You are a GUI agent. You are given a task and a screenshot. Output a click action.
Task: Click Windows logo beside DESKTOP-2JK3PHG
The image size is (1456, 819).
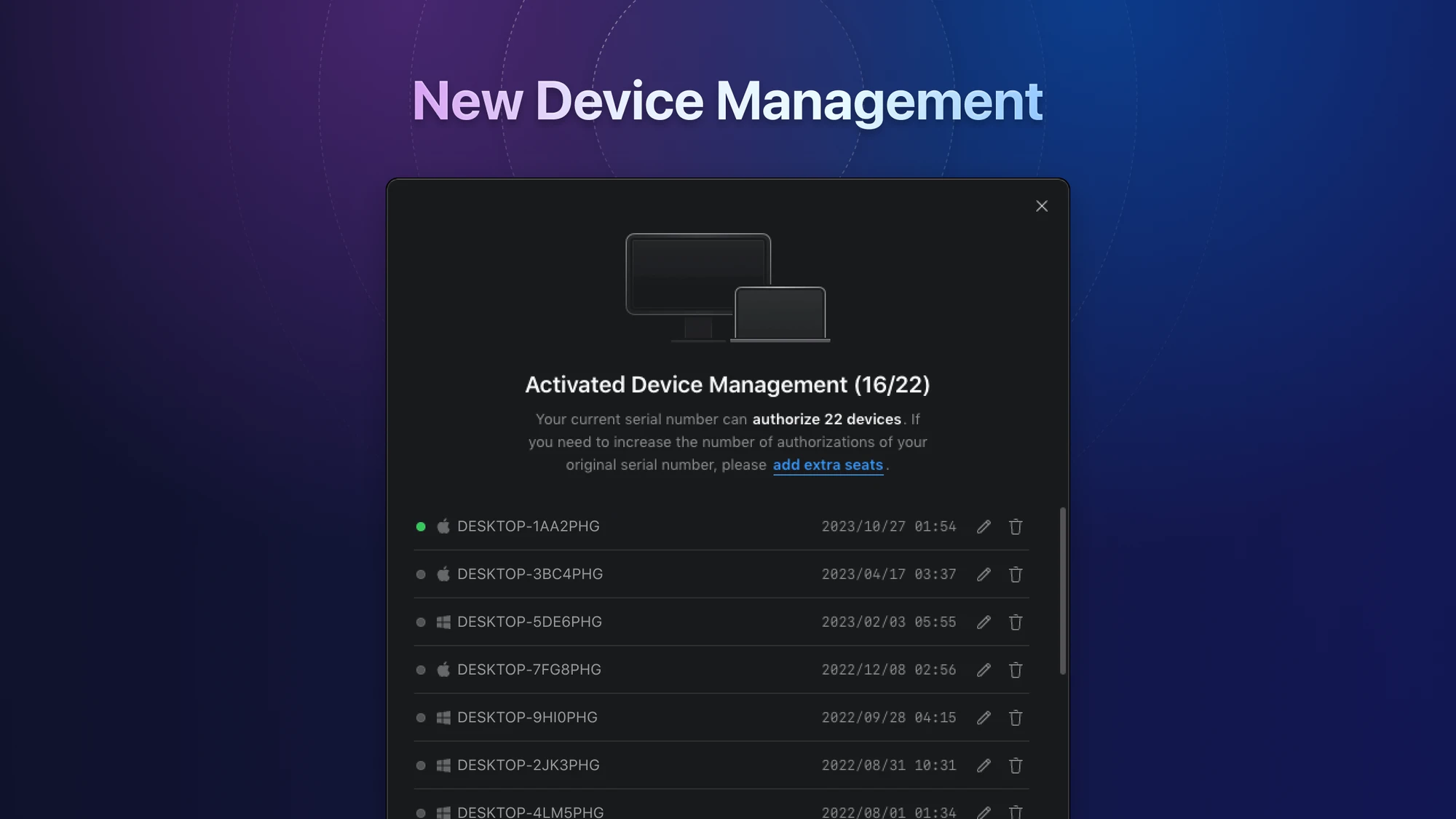443,765
